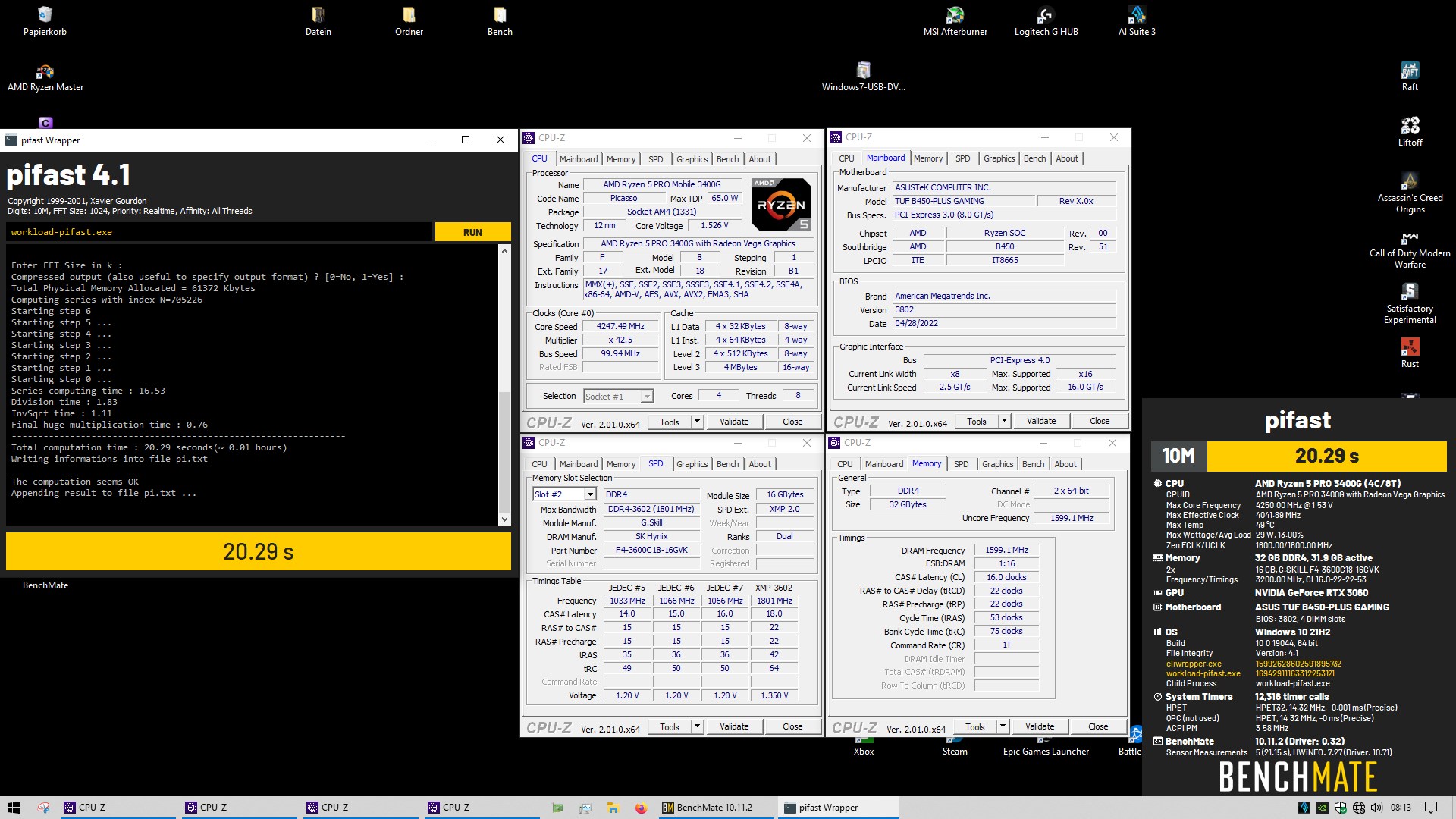Launch the Rust game shortcut
The width and height of the screenshot is (1456, 819).
point(1410,353)
